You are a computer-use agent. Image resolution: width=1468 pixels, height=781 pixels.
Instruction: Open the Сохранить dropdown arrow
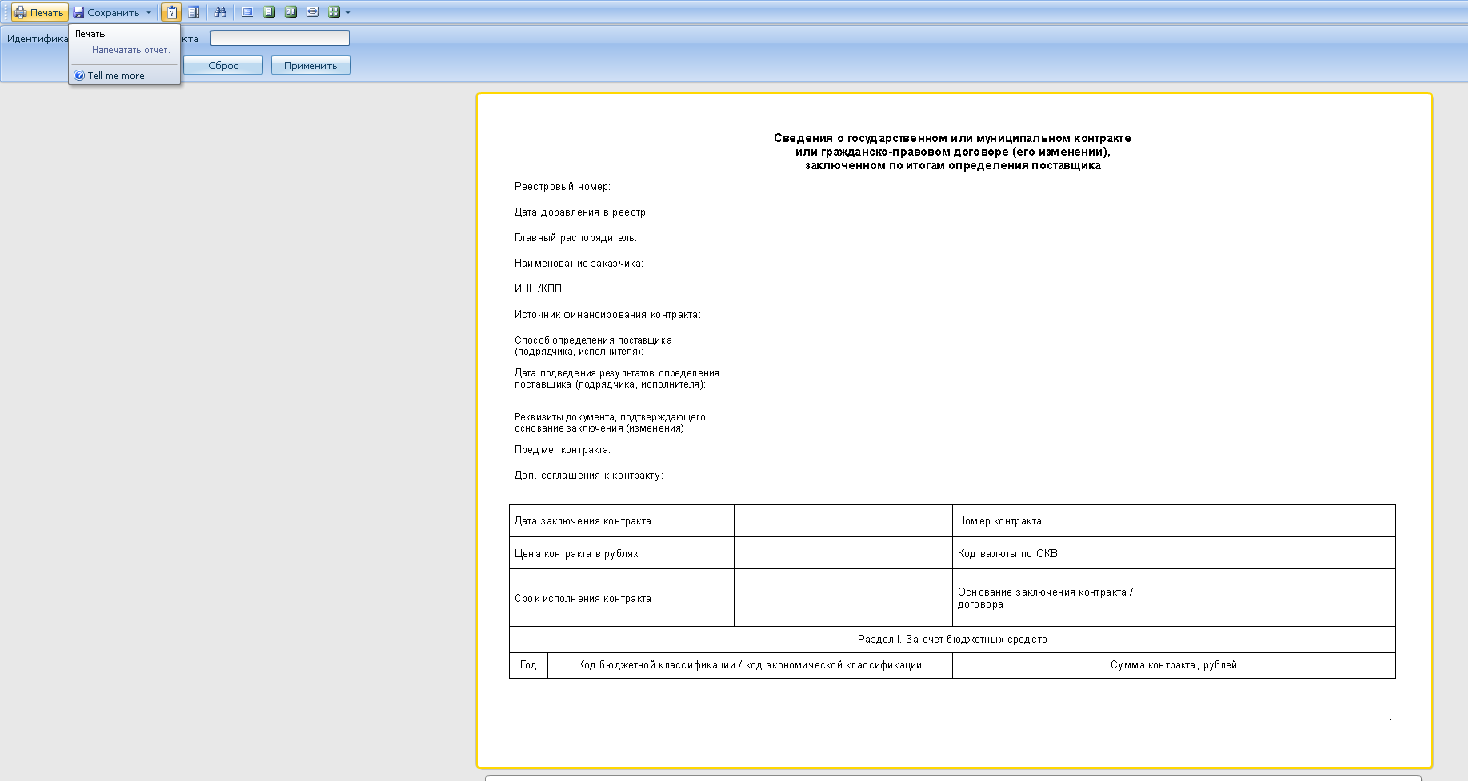point(149,12)
